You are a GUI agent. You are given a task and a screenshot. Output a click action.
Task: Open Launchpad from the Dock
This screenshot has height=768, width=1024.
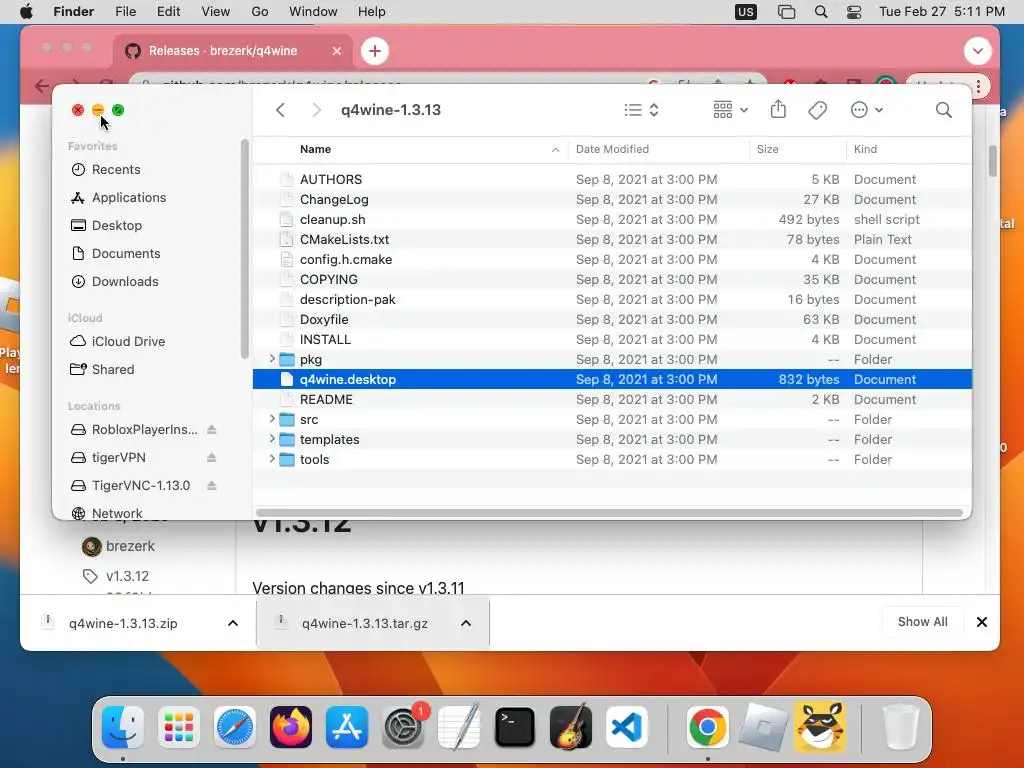coord(178,727)
